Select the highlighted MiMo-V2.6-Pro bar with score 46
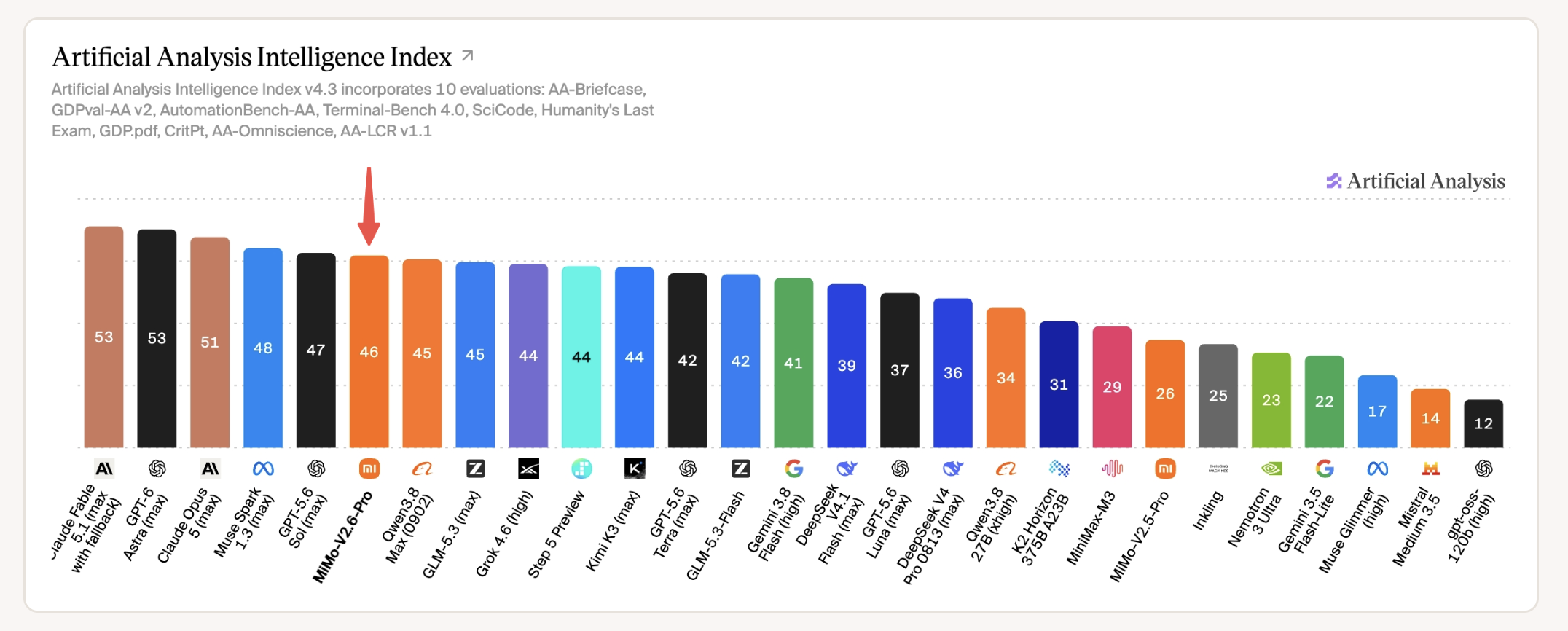The height and width of the screenshot is (631, 1568). tap(369, 351)
